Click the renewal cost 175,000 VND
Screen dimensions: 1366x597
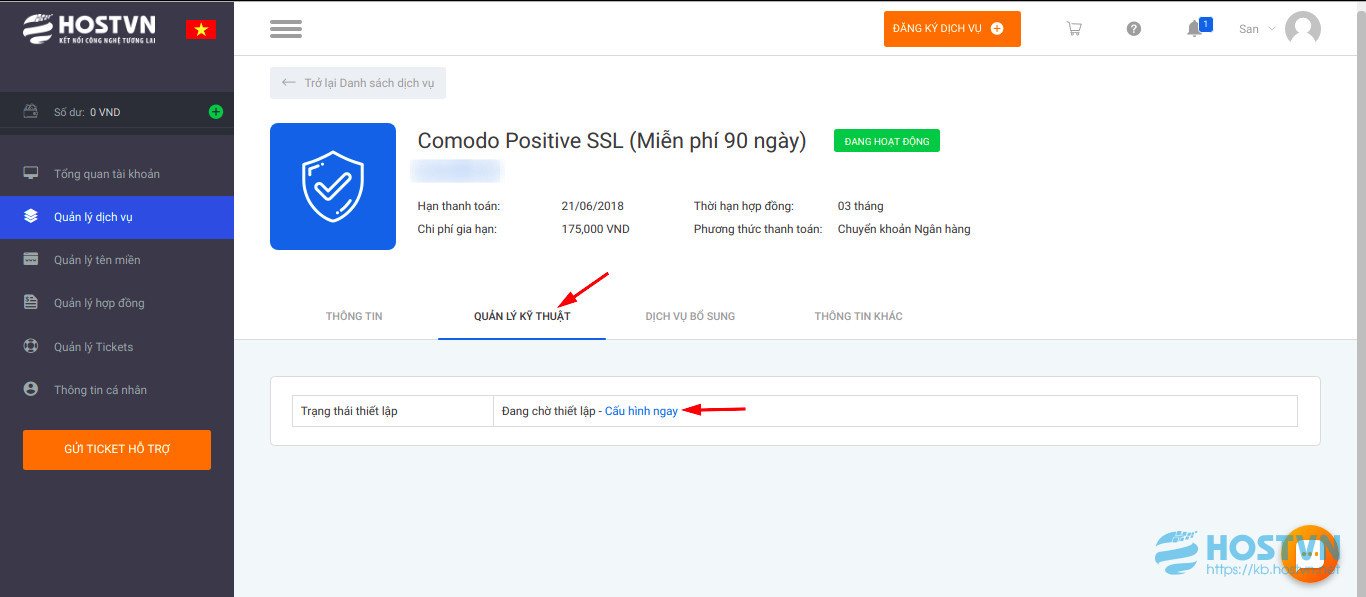pos(596,229)
